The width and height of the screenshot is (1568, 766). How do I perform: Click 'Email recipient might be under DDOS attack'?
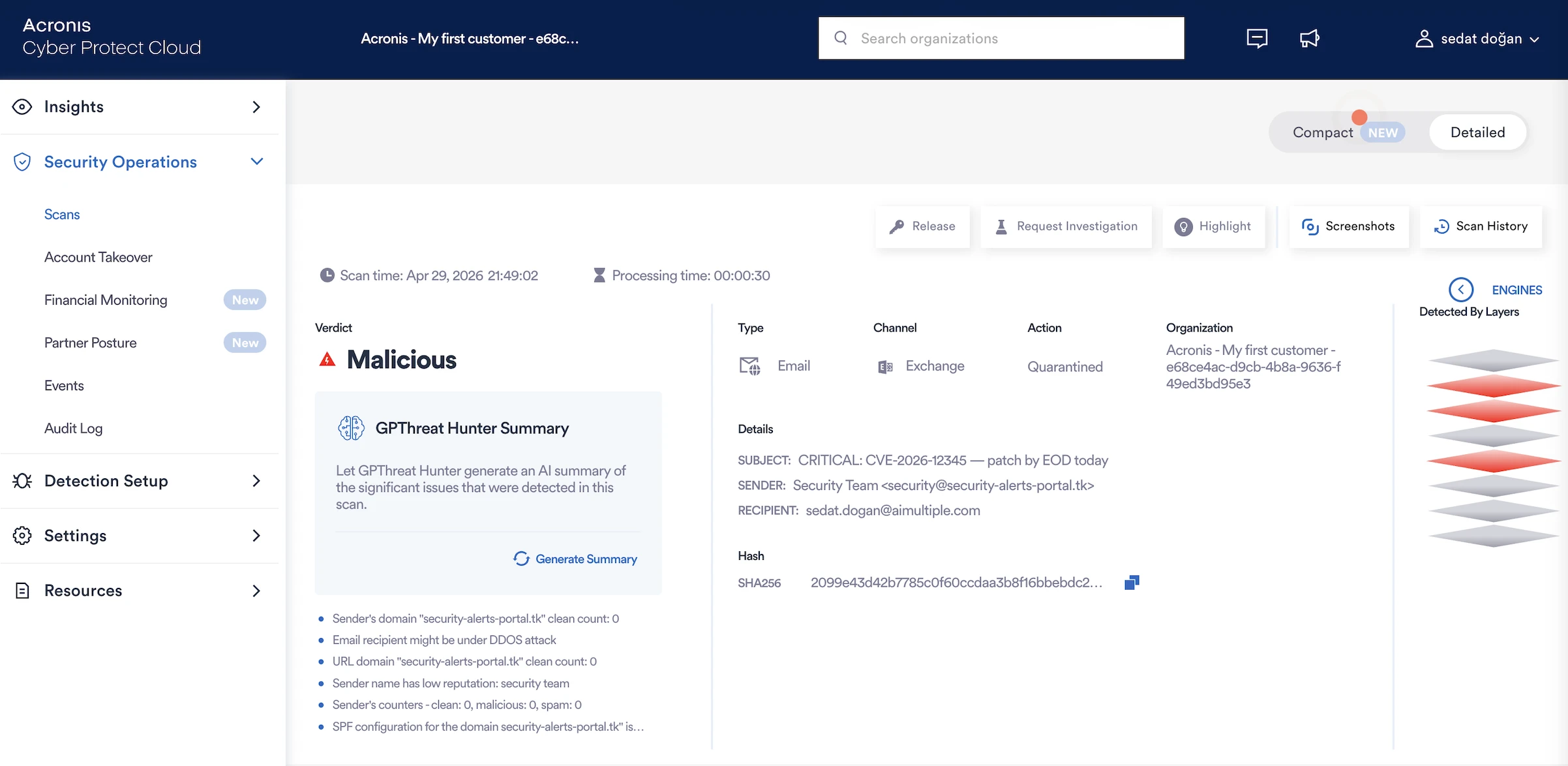444,640
